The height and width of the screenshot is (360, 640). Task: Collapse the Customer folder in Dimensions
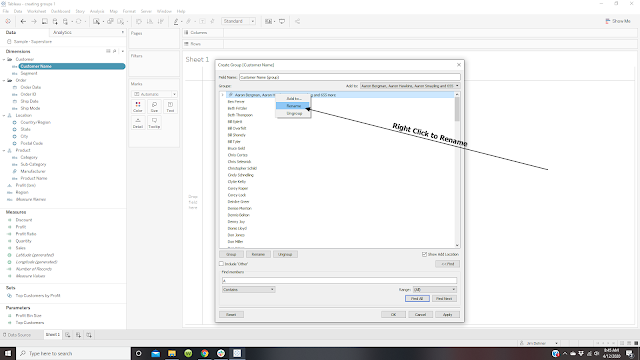pos(4,60)
